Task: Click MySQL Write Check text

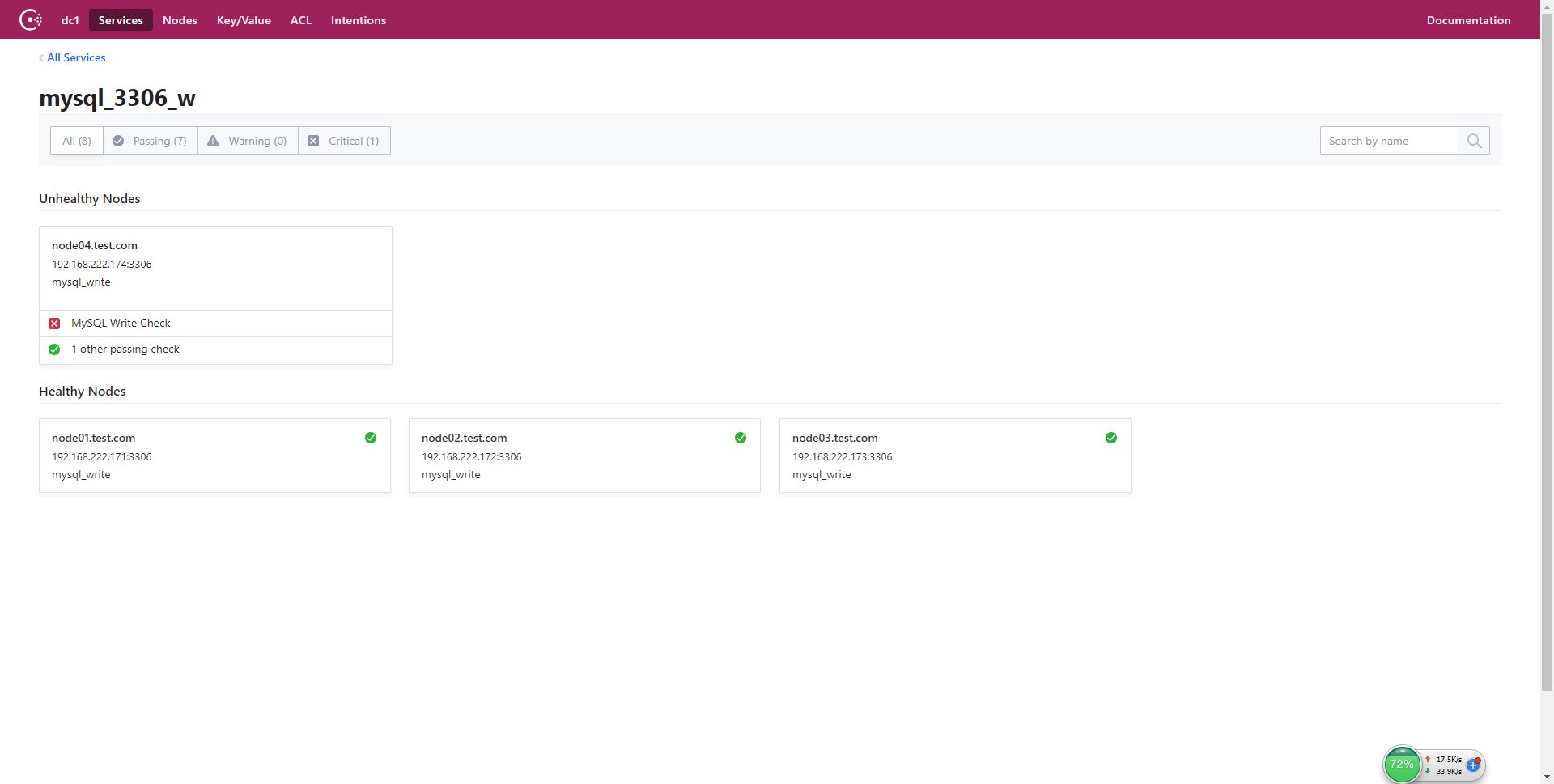Action: pyautogui.click(x=121, y=323)
